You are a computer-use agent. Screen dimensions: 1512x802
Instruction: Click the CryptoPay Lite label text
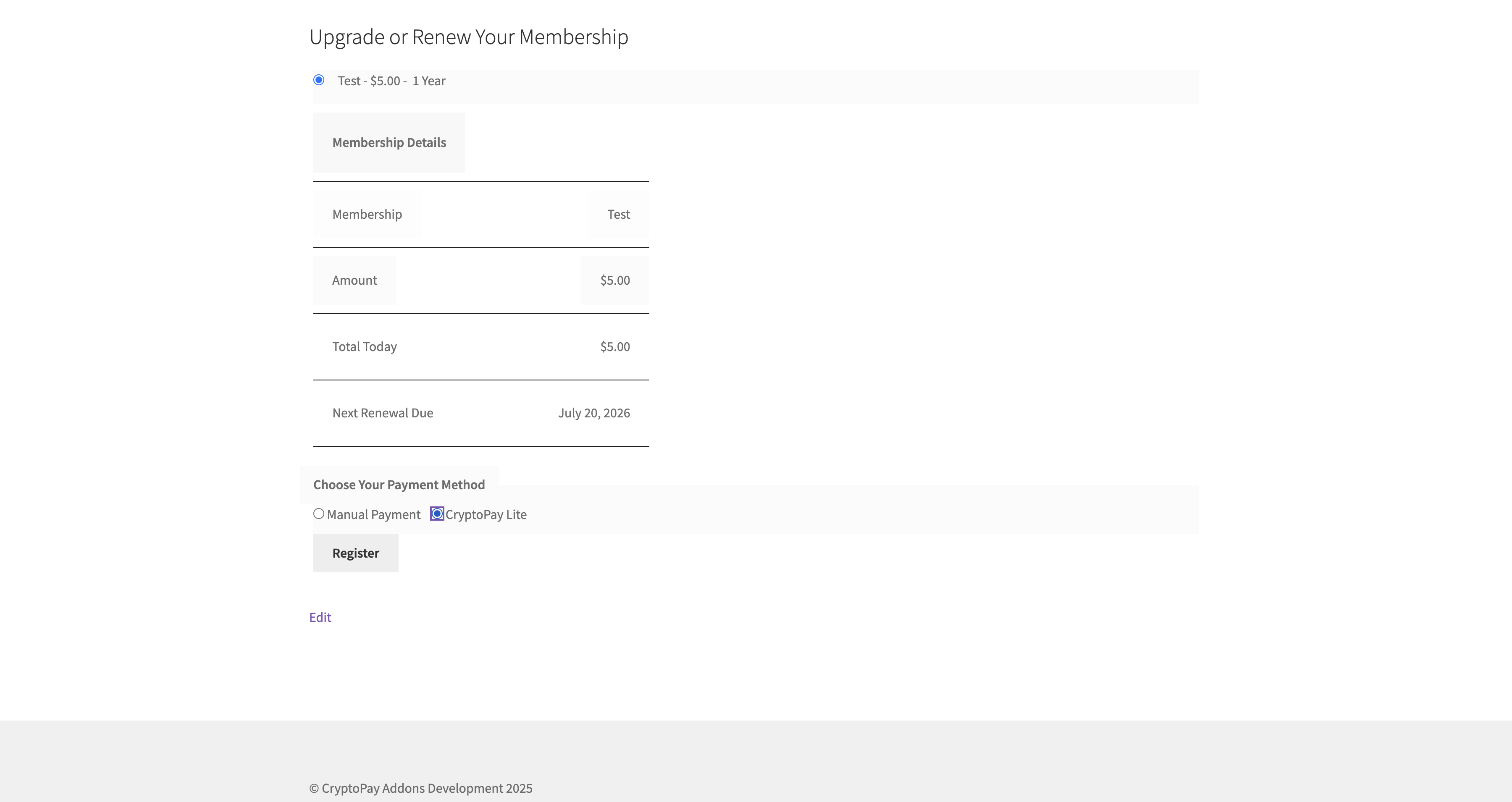[486, 514]
